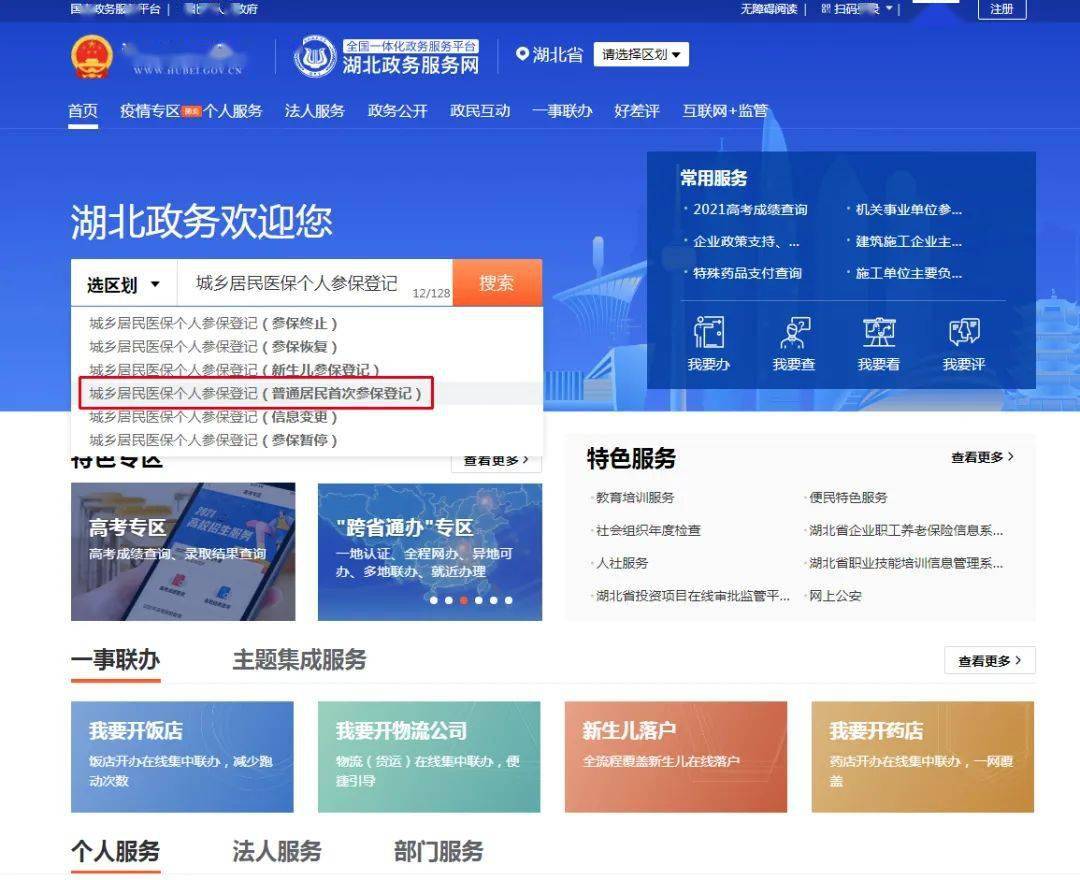Open the 我要查 service icon
This screenshot has height=880, width=1080.
point(794,344)
